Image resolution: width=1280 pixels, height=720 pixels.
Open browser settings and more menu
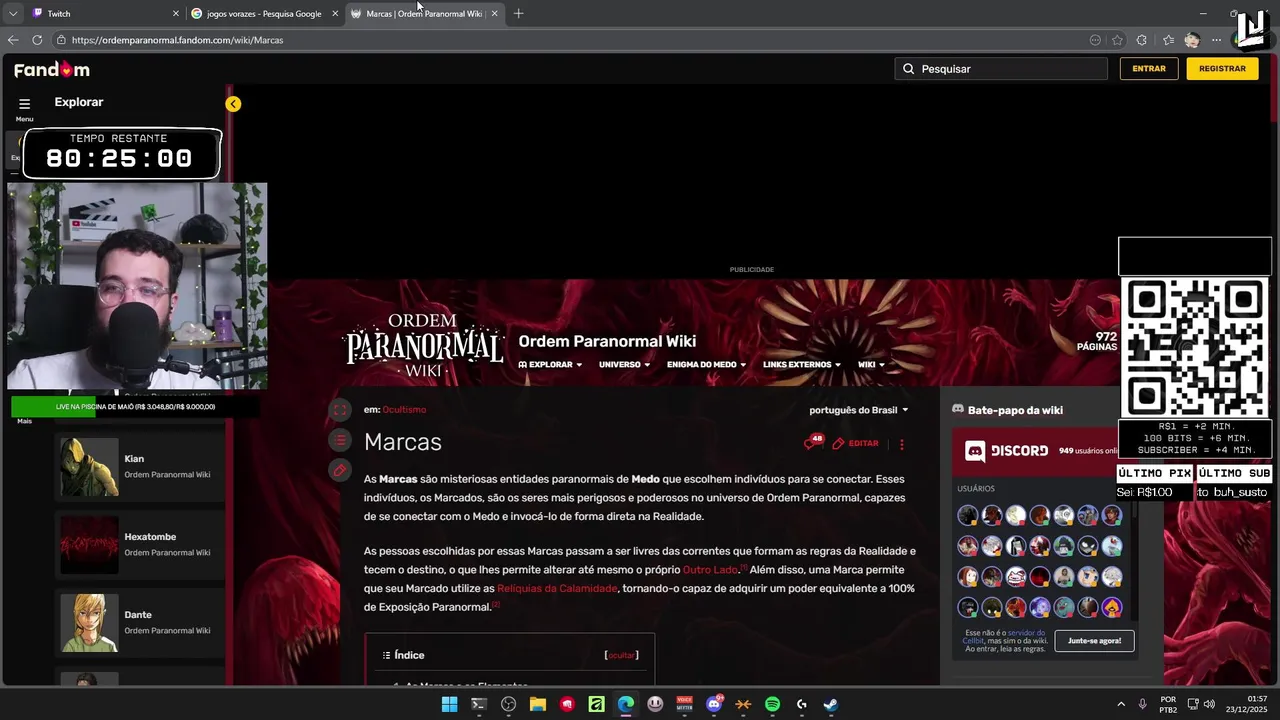(1216, 40)
